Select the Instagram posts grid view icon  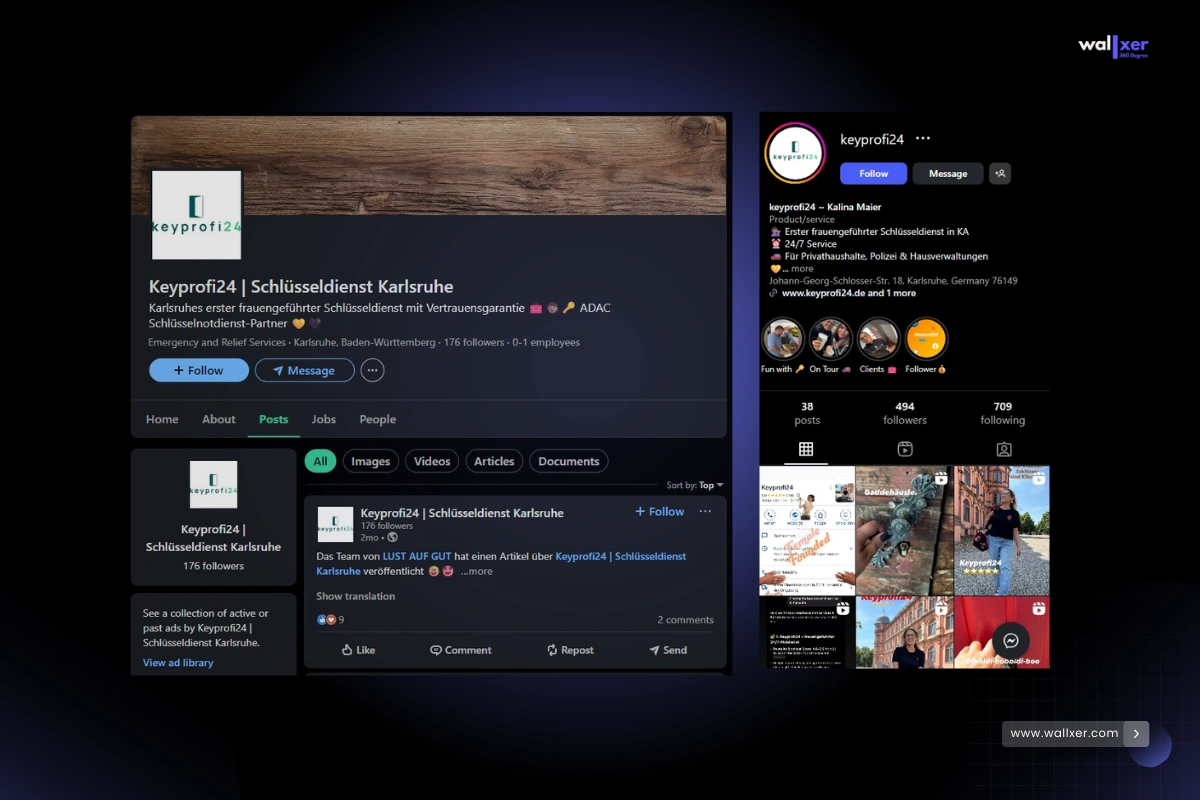[806, 449]
